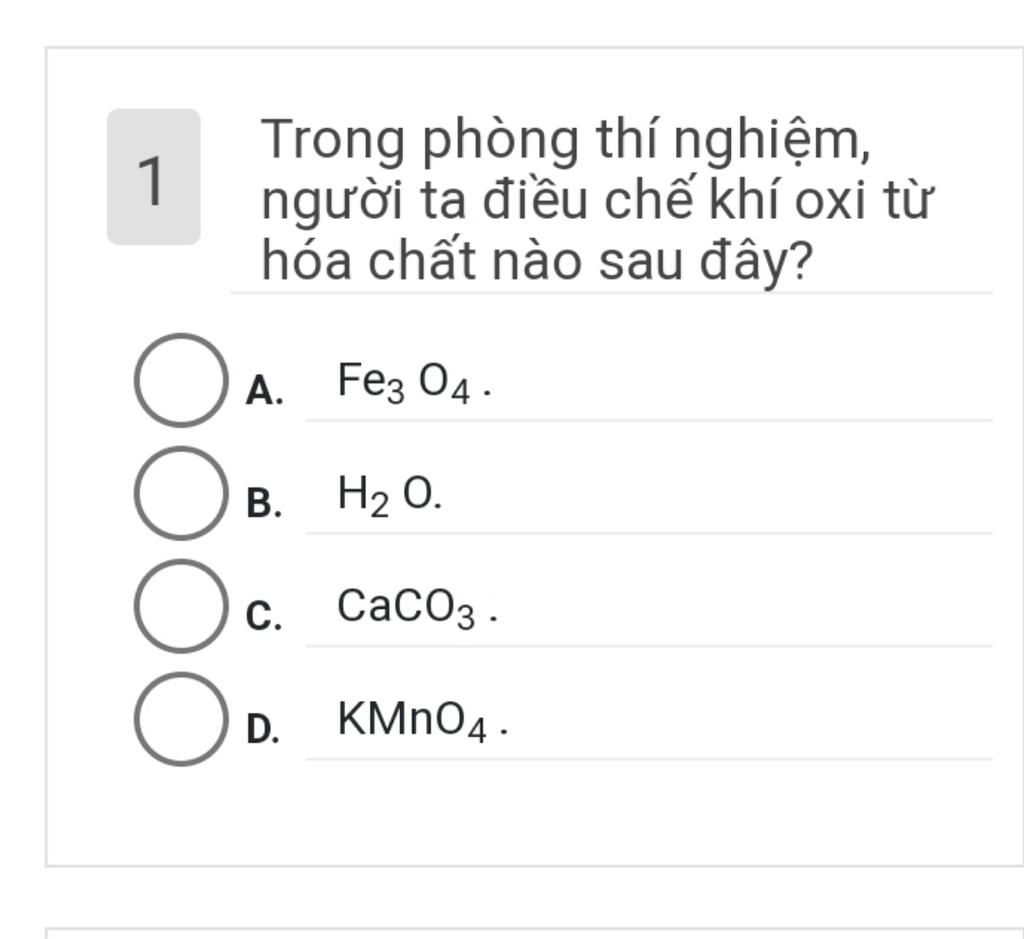Viewport: 1024px width, 939px height.
Task: Click the line 'hóa chất nào sau đây?'
Action: (537, 260)
